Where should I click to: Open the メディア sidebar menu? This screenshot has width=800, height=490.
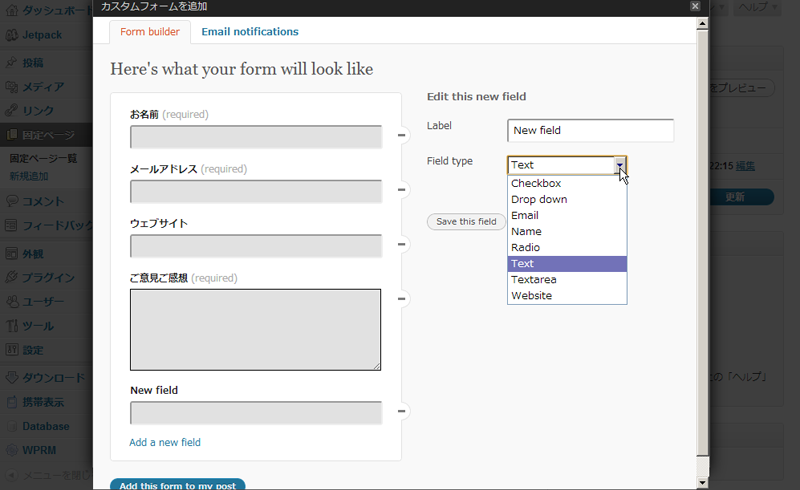pyautogui.click(x=43, y=87)
